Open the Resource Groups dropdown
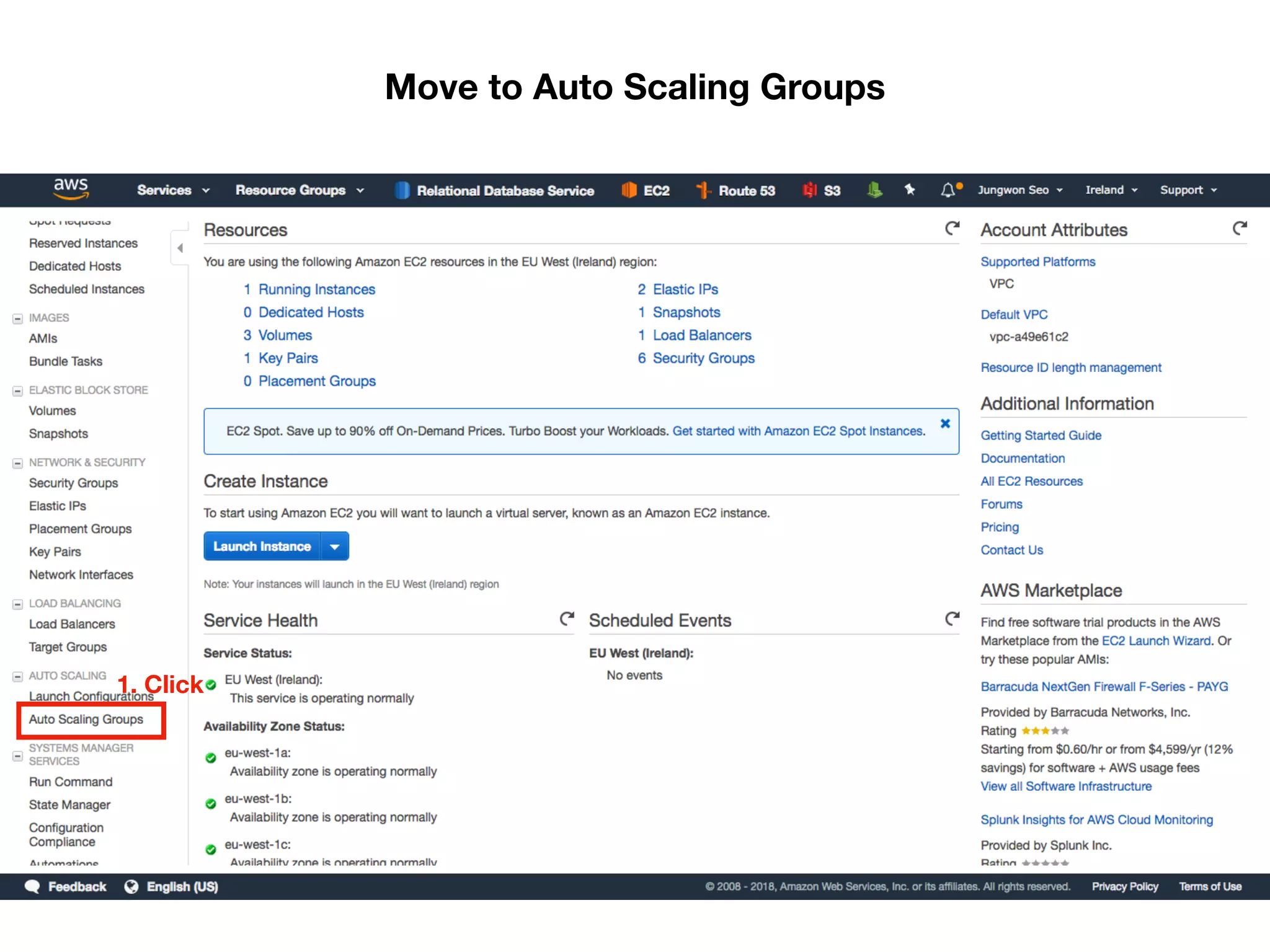 pos(300,190)
